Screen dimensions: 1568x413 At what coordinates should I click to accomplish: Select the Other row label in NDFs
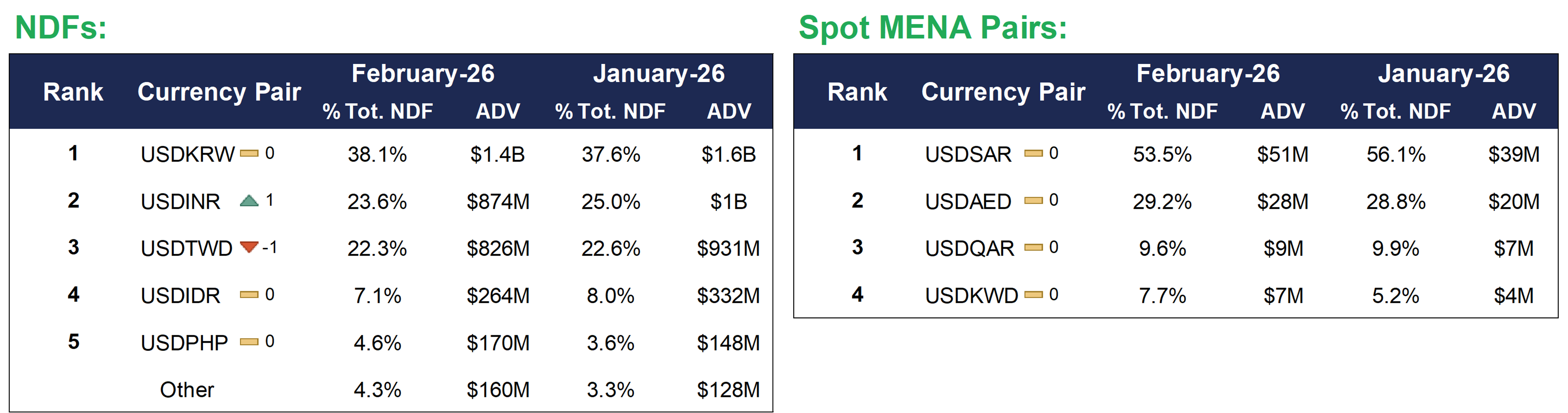click(x=187, y=390)
